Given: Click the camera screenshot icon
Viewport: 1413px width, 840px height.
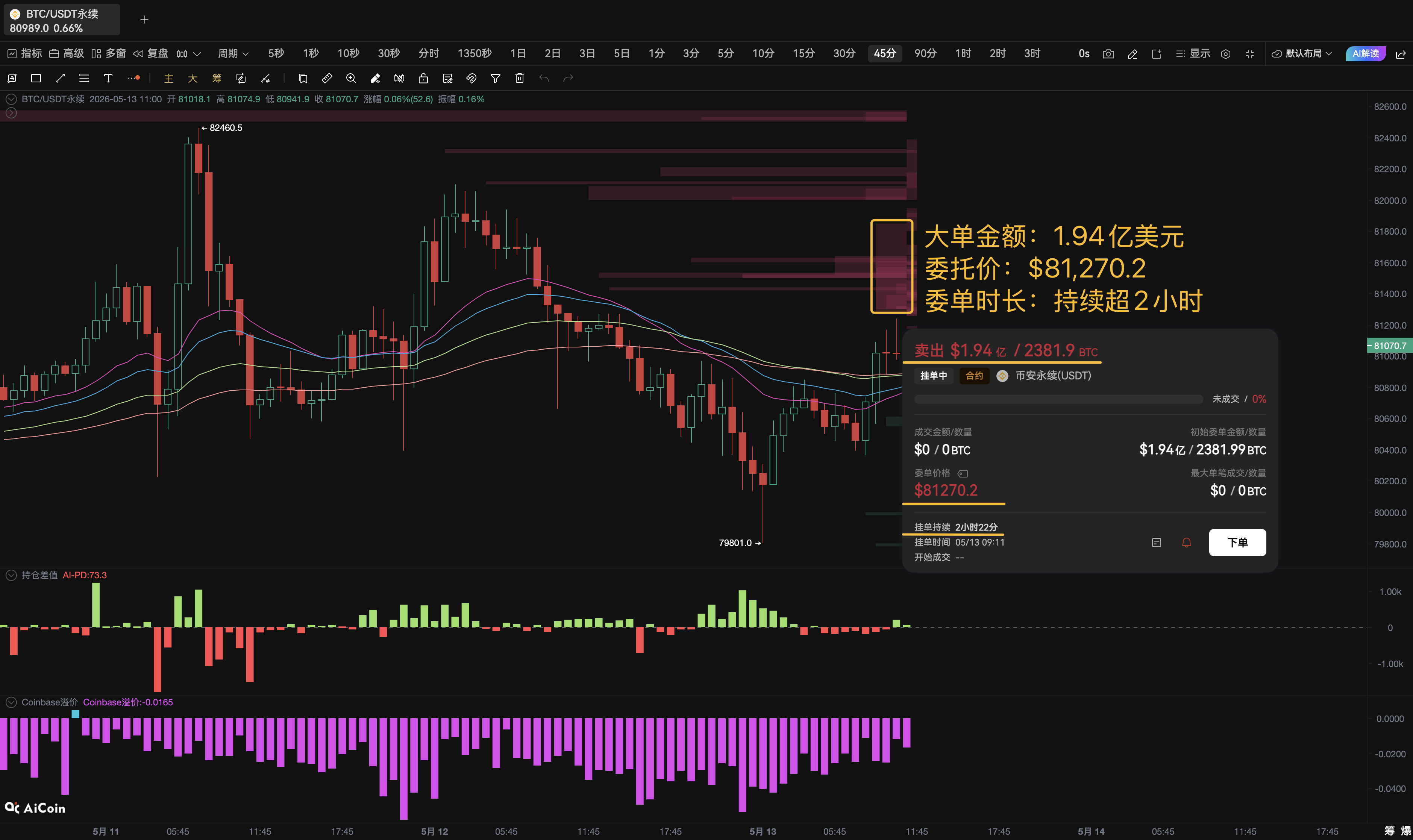Looking at the screenshot, I should (1108, 54).
